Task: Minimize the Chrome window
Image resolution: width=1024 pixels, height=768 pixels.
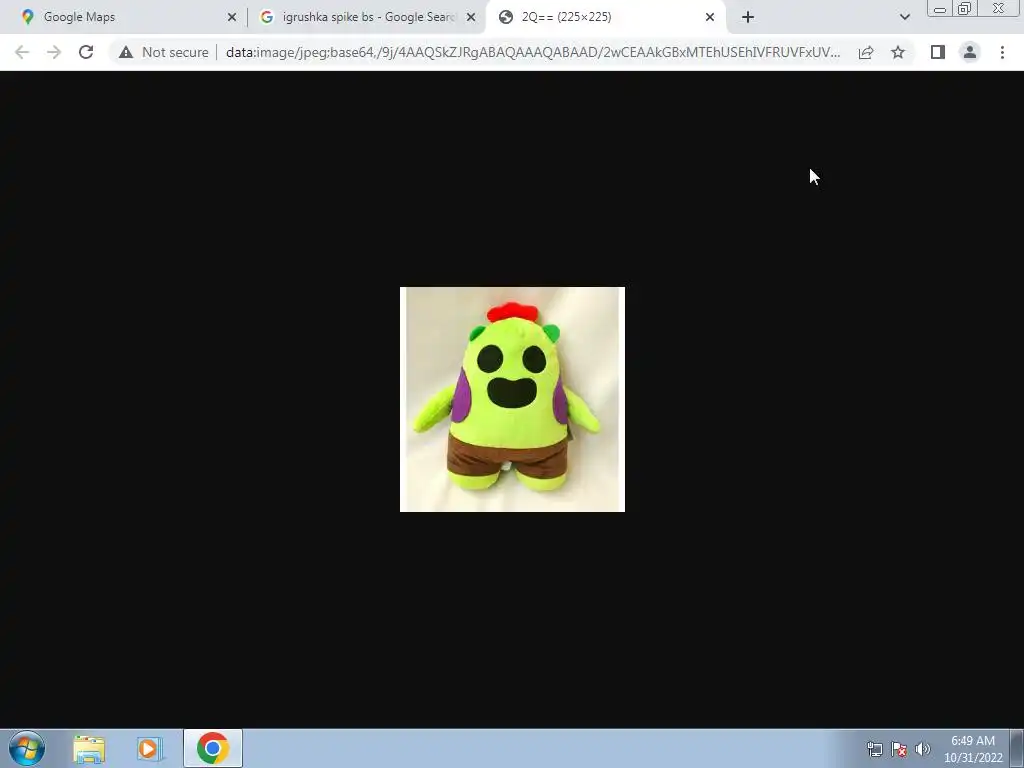Action: point(940,8)
